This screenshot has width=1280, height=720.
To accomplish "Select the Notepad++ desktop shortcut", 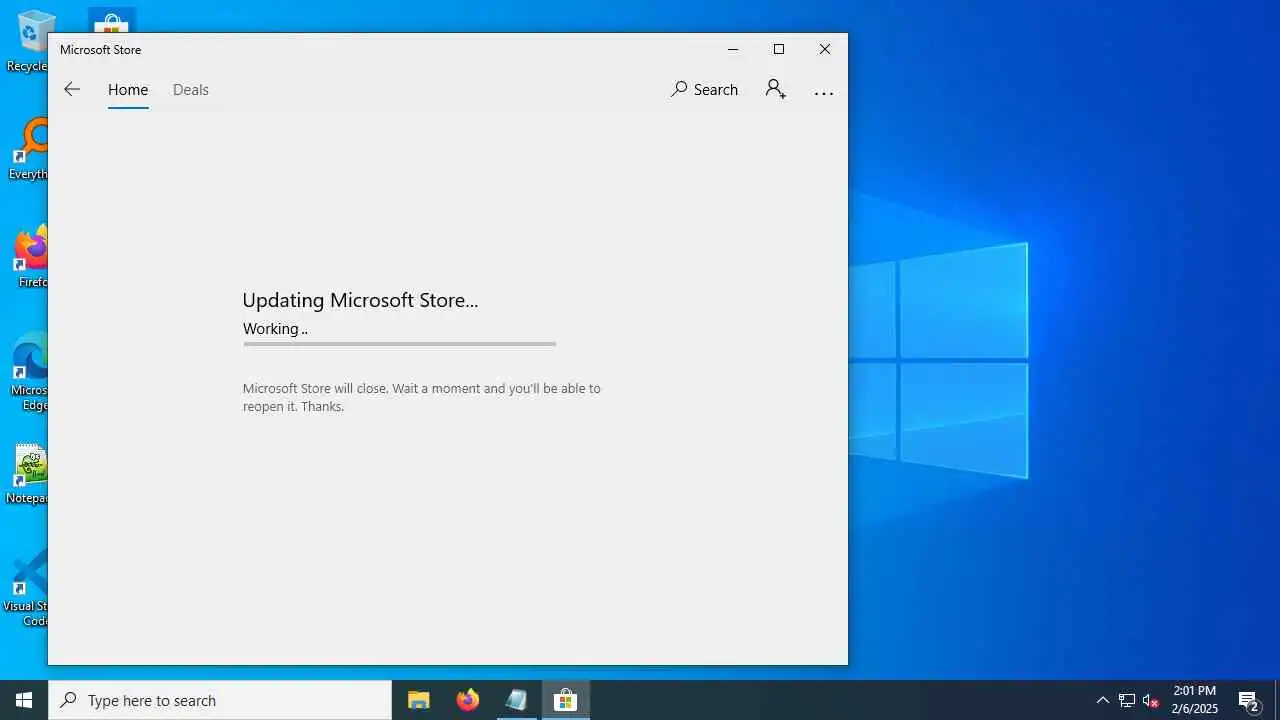I will (x=26, y=474).
